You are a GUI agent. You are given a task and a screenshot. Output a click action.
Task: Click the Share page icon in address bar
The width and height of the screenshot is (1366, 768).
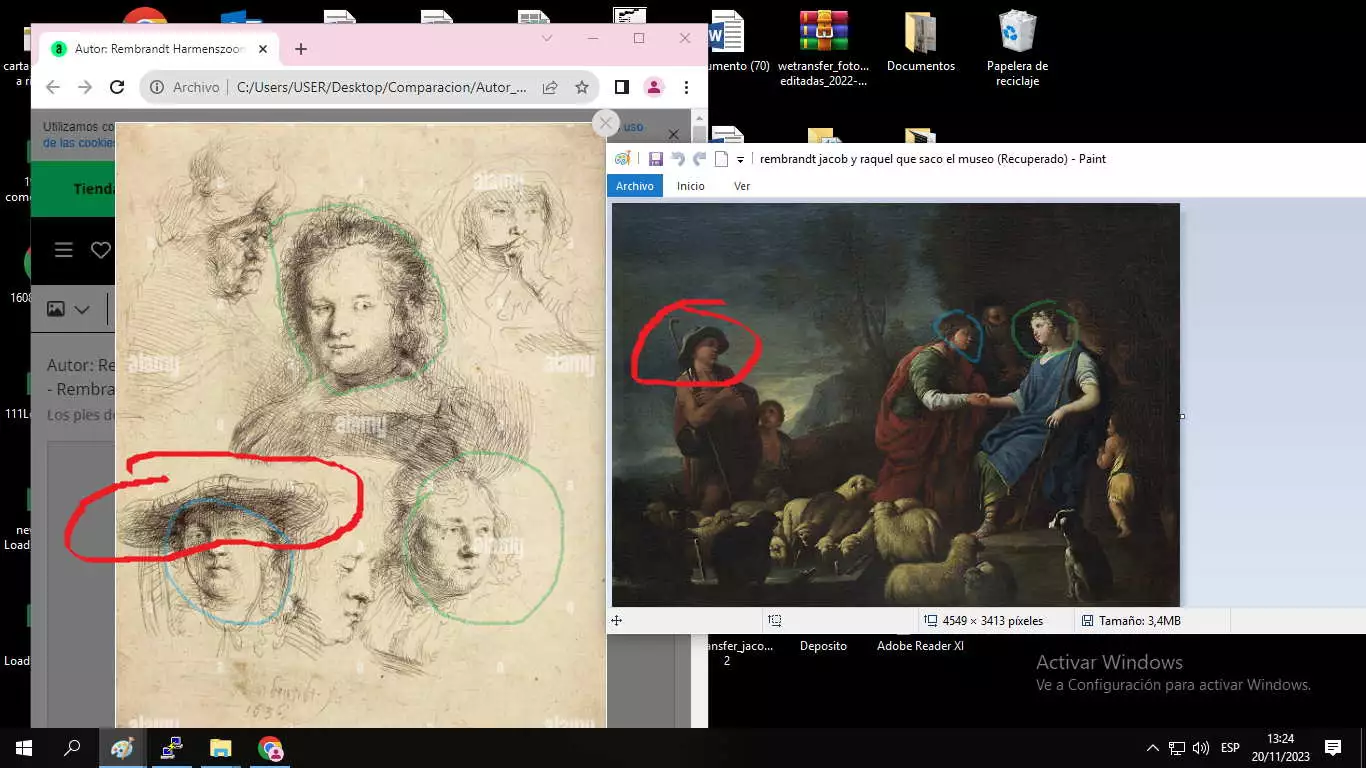click(x=550, y=87)
